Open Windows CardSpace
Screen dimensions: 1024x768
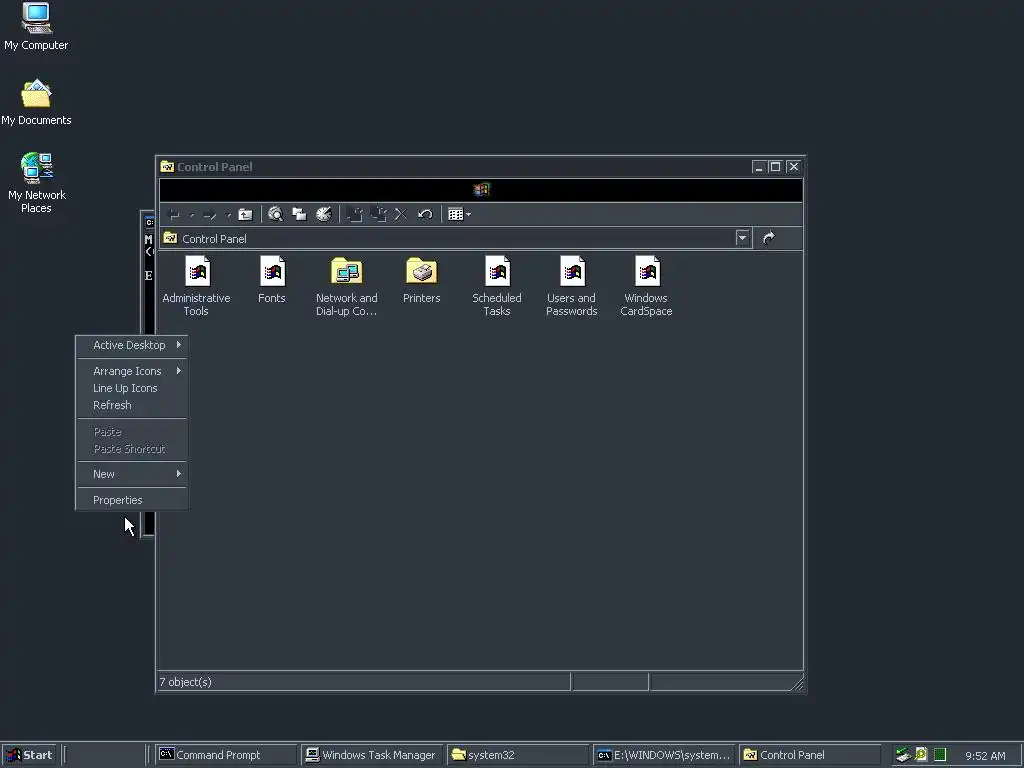(647, 286)
